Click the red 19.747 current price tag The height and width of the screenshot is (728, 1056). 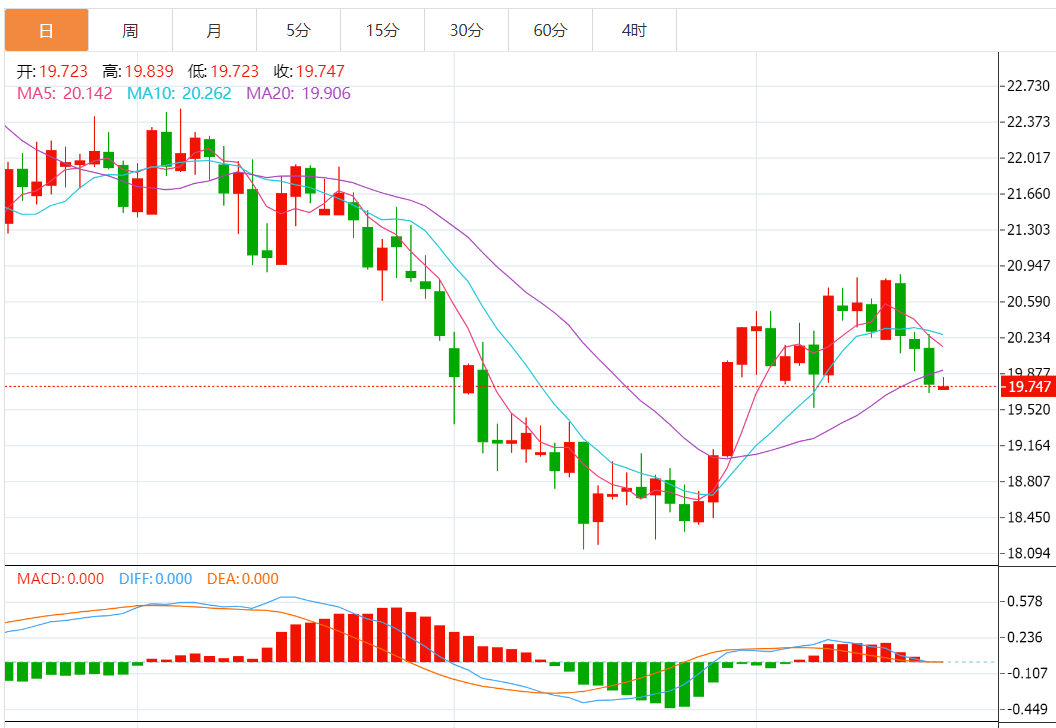pos(1028,387)
